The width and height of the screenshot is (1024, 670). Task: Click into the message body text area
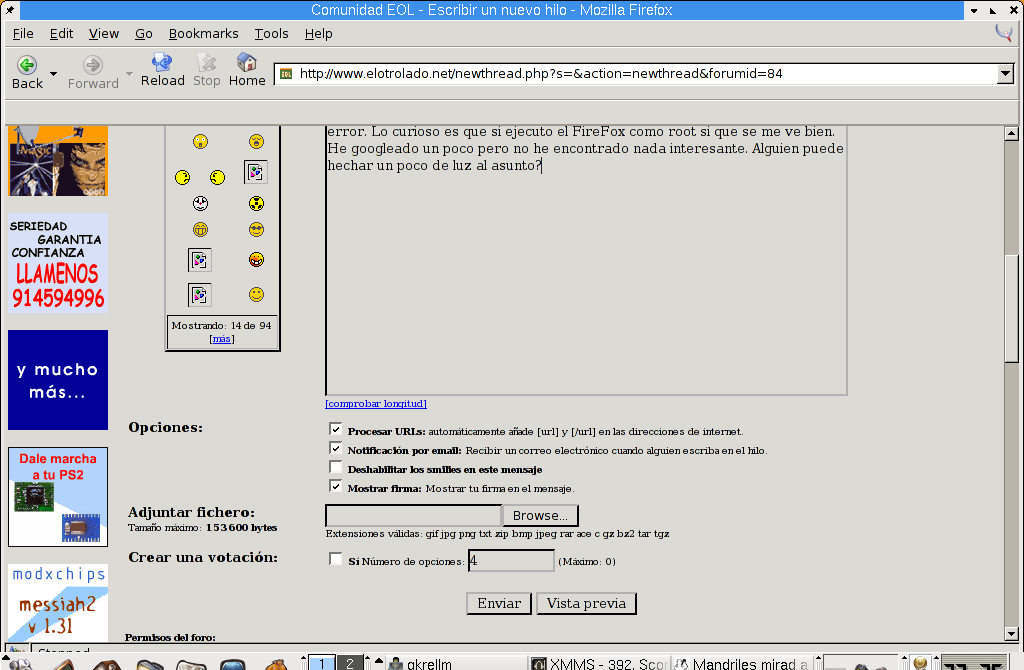[586, 260]
